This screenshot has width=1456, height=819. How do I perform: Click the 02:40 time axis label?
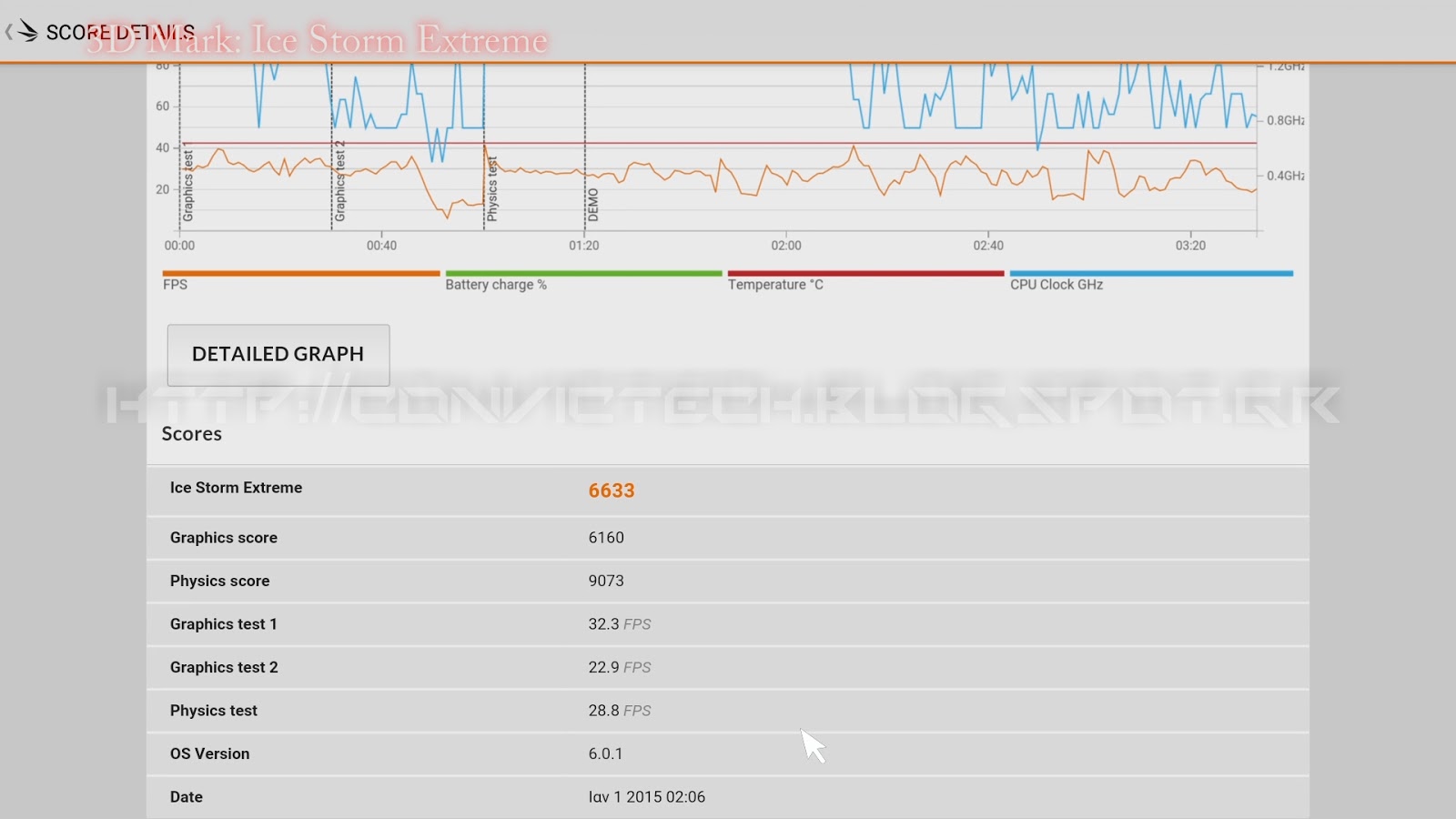point(988,246)
